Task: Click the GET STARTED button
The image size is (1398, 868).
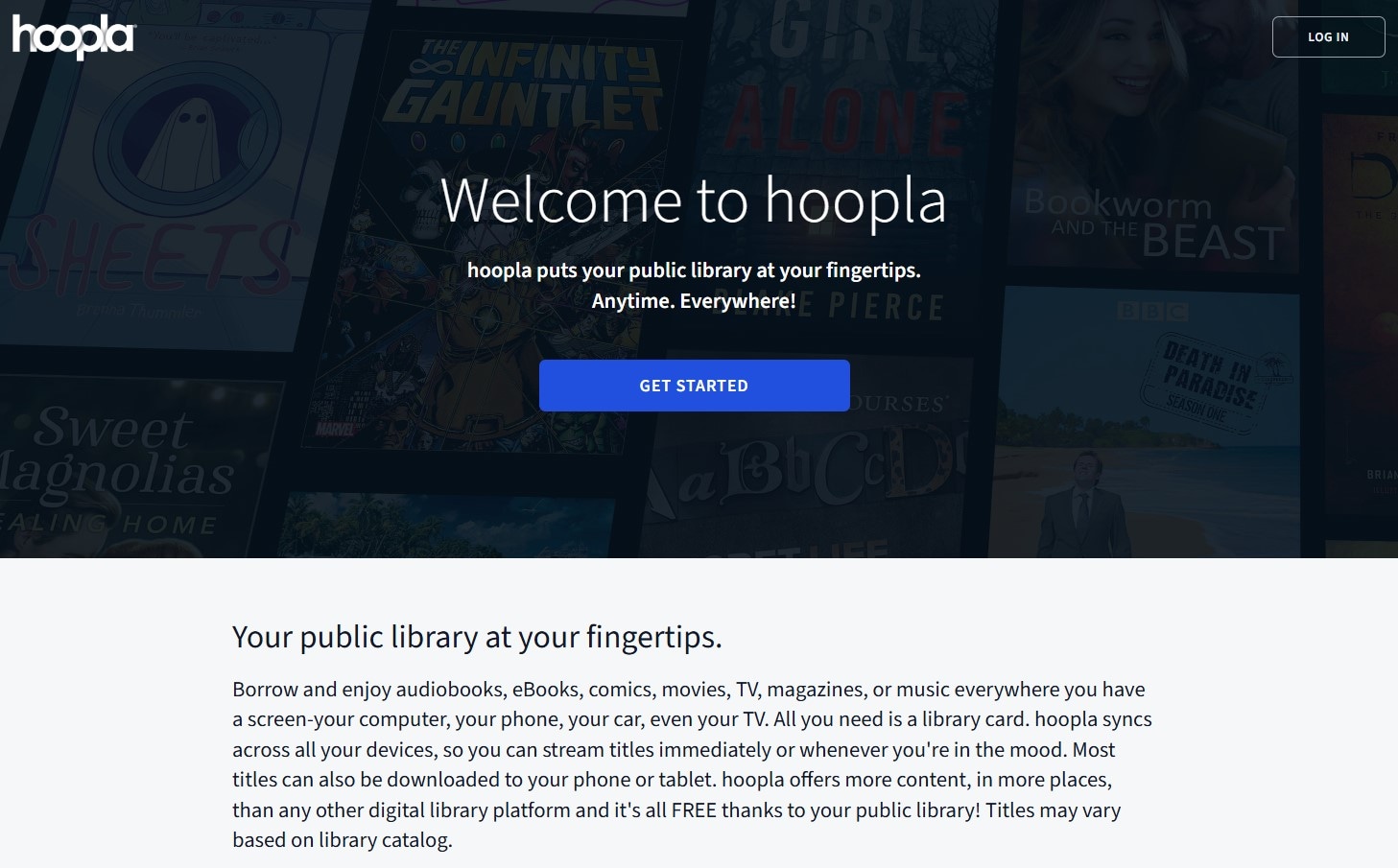Action: coord(694,386)
